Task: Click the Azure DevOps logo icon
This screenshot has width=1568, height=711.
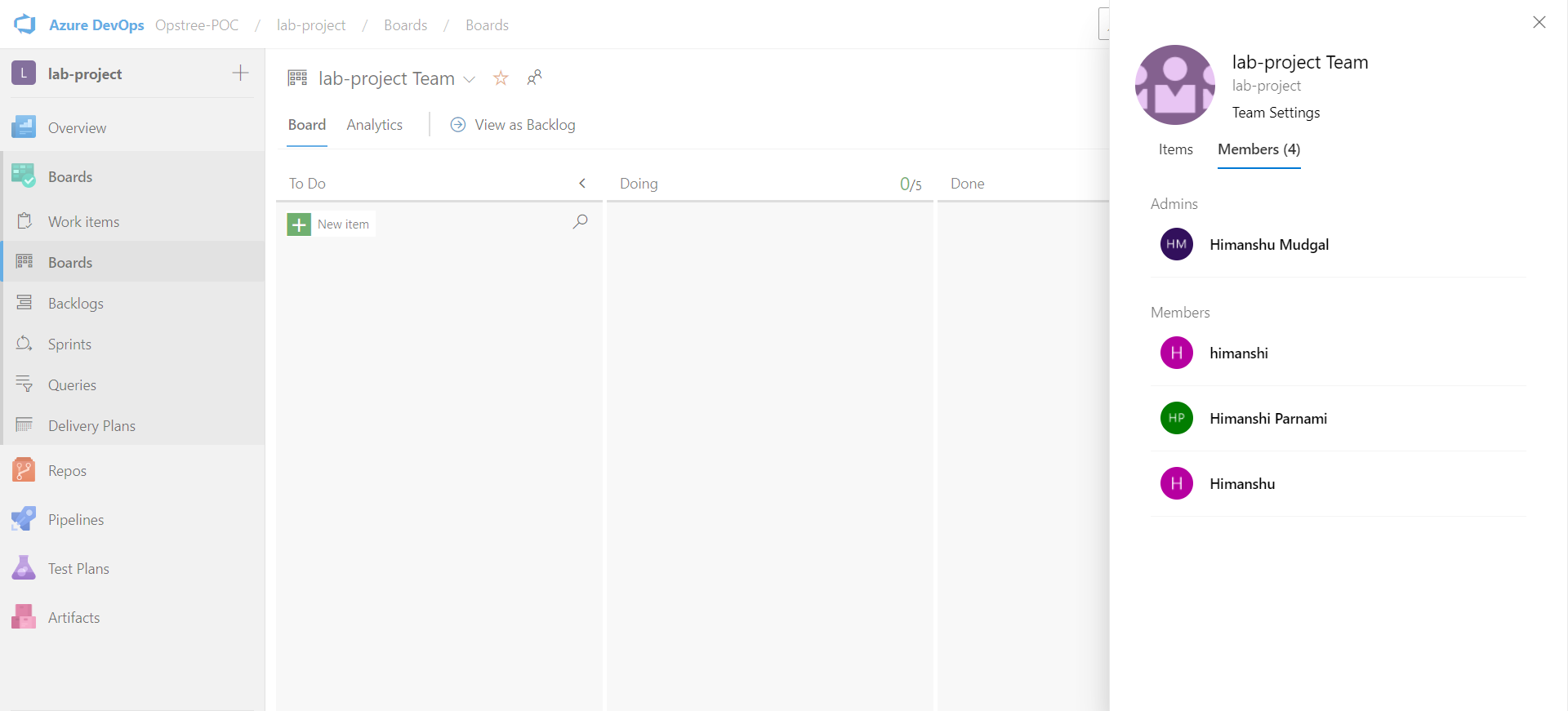Action: (x=24, y=24)
